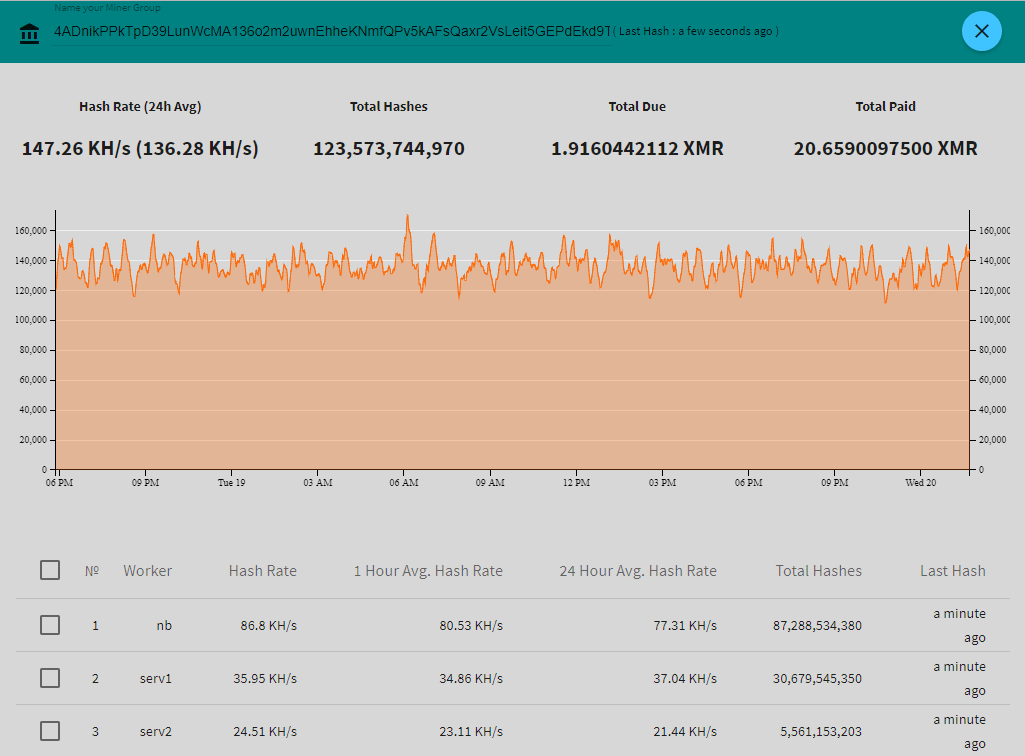1025x756 pixels.
Task: Click the Total Paid XMR amount
Action: [885, 149]
